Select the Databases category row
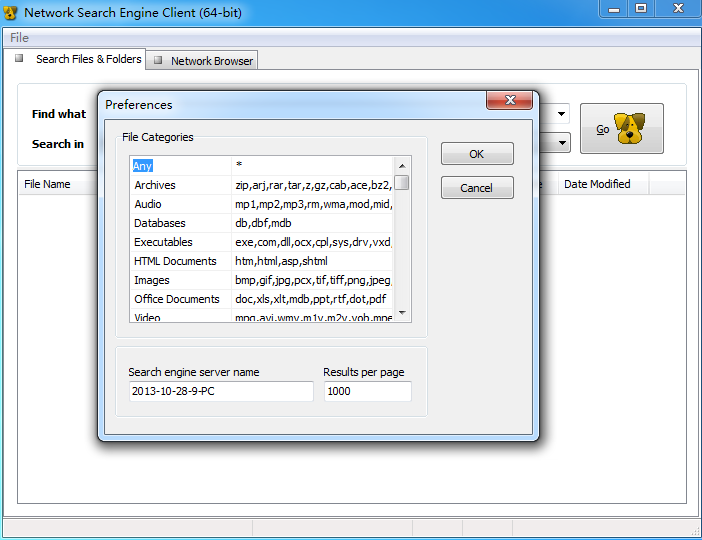Image resolution: width=702 pixels, height=540 pixels. [x=261, y=223]
